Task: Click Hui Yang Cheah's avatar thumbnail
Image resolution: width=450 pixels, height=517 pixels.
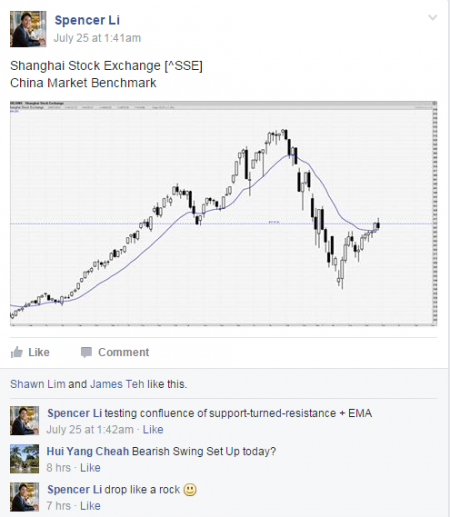Action: 24,459
